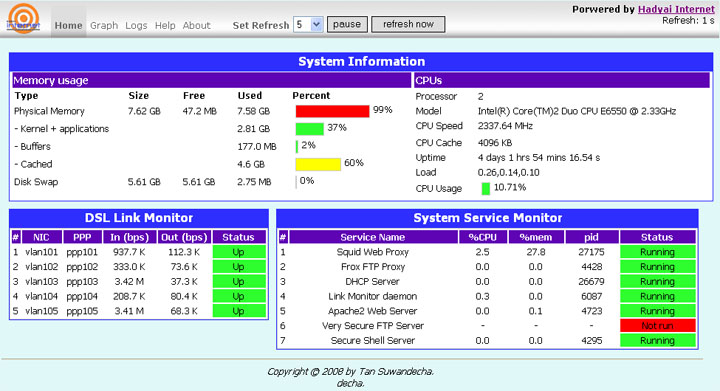Click the orange Internet logo icon

tap(23, 18)
